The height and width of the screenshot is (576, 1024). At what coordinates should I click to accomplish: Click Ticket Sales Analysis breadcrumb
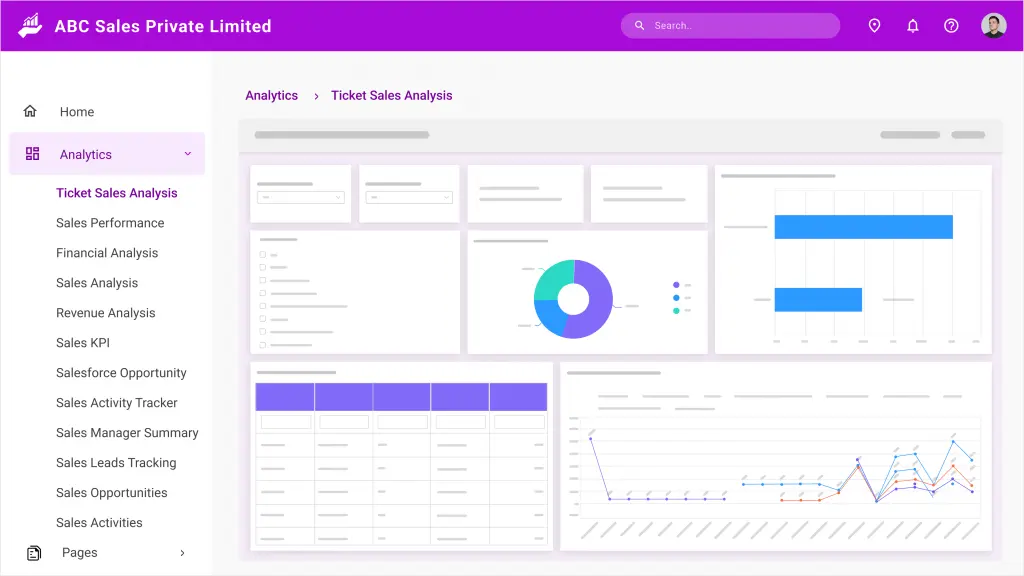pyautogui.click(x=392, y=95)
